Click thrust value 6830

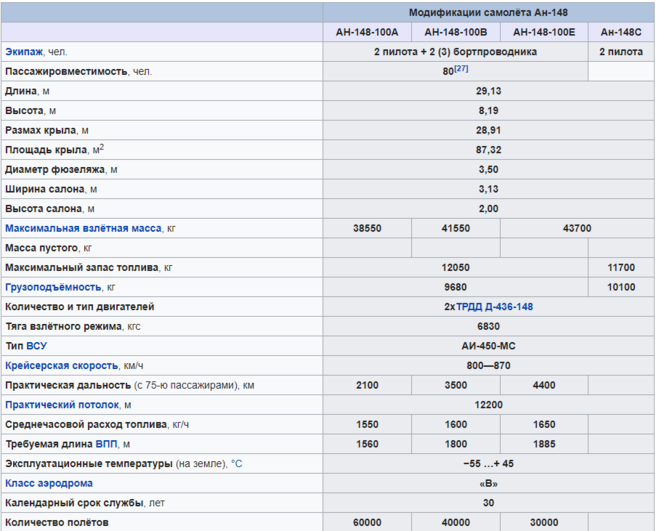point(488,326)
